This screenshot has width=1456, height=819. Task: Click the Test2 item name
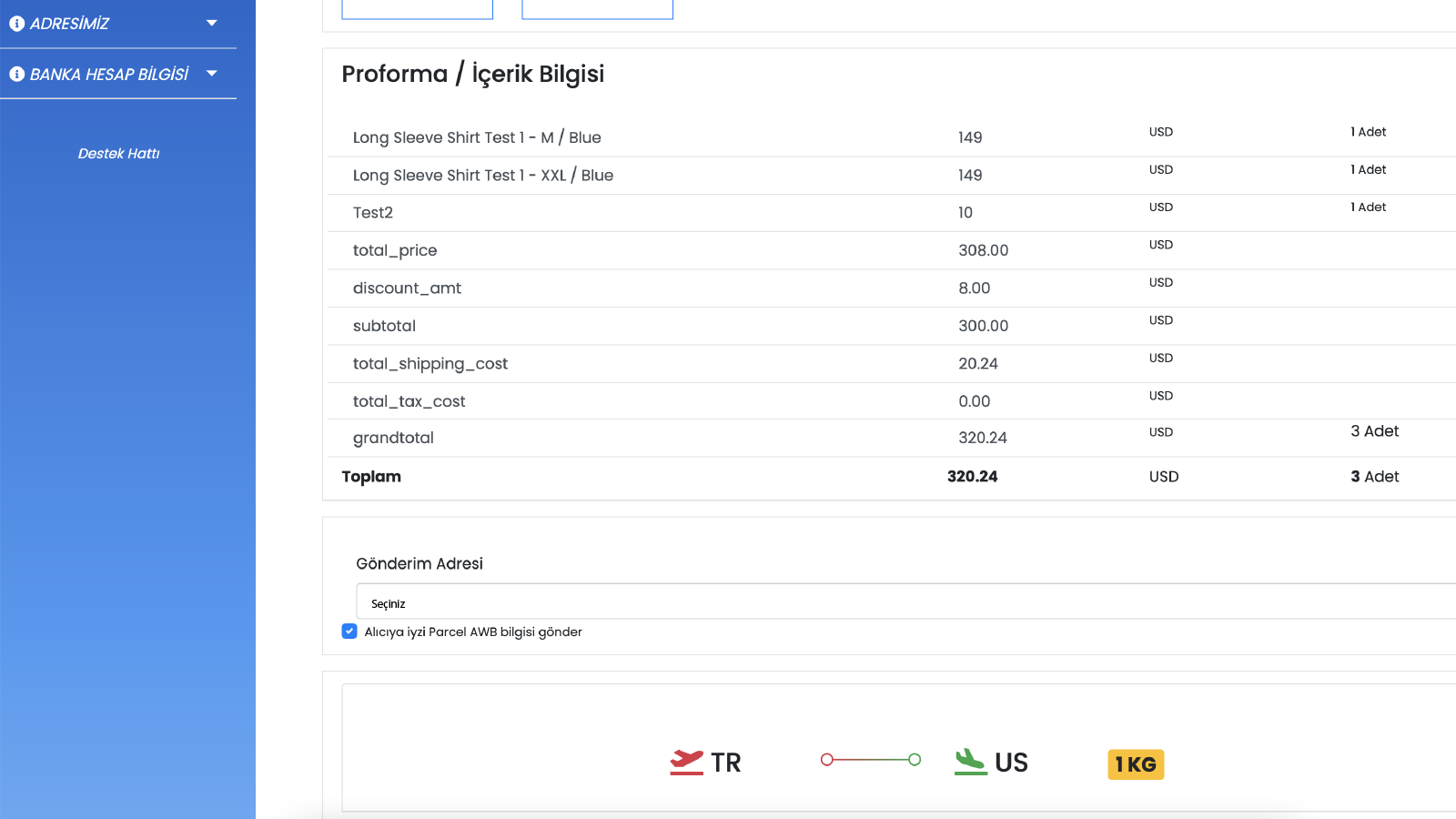pos(373,213)
